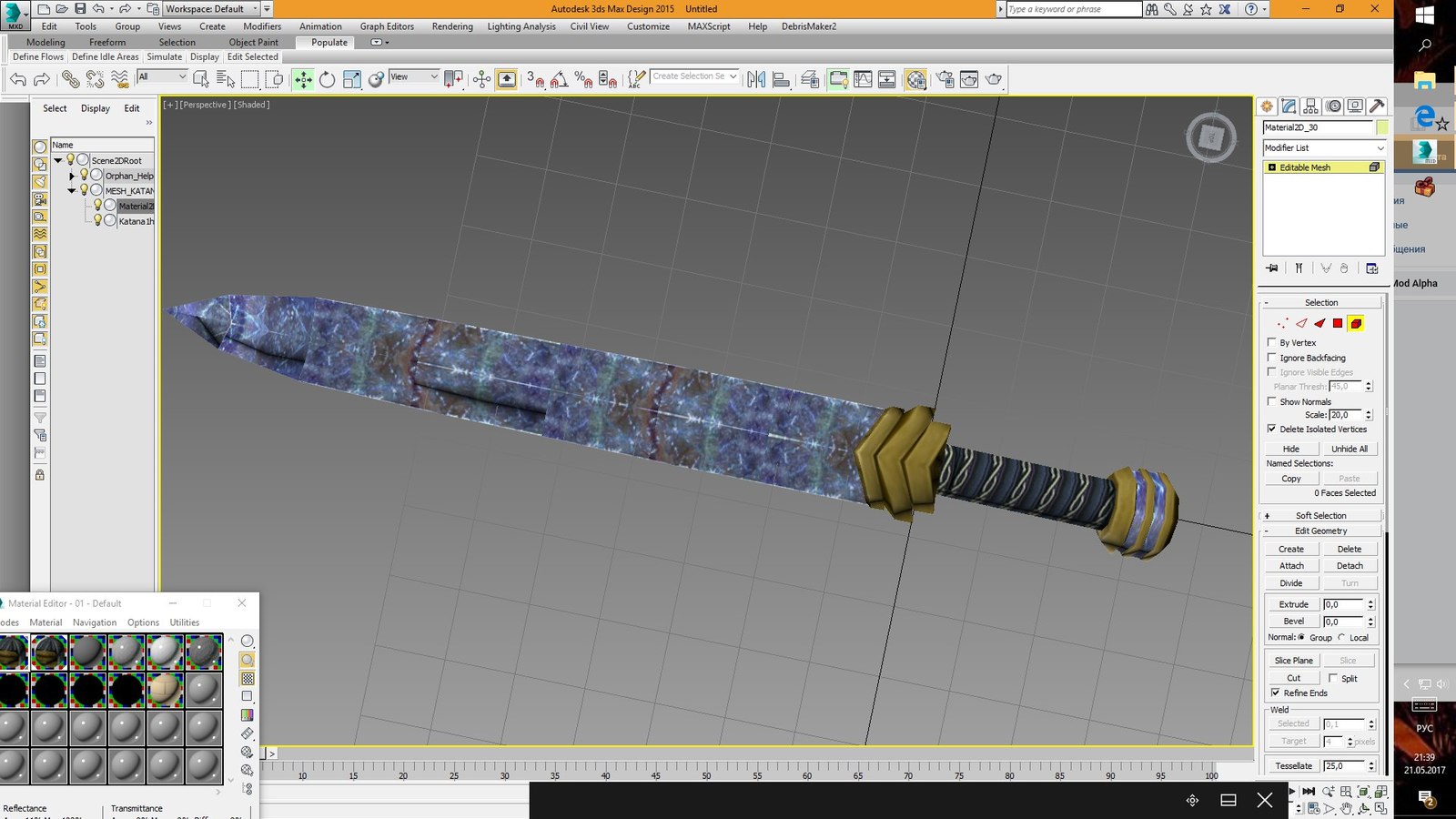1456x819 pixels.
Task: Open the Material Editor from toolbar
Action: 915,80
